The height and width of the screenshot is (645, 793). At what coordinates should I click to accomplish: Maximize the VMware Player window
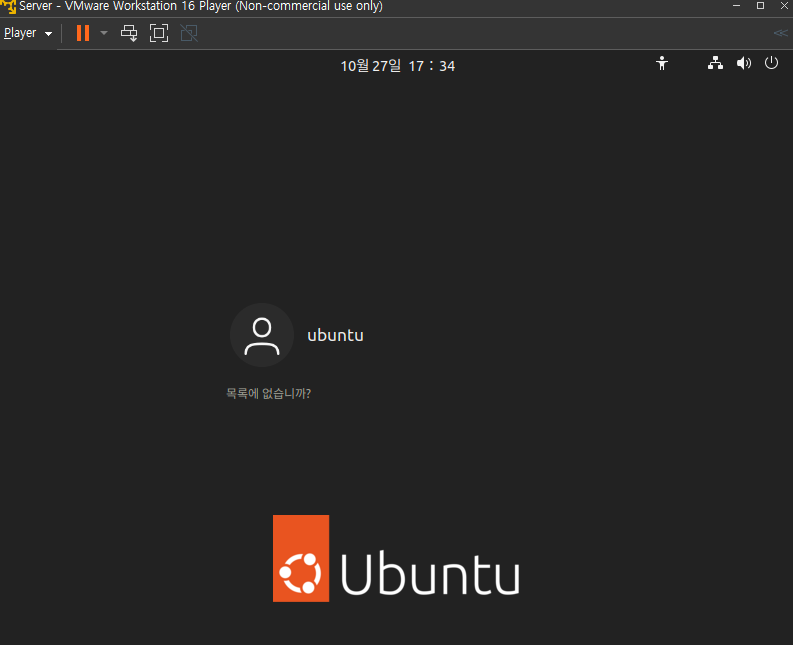click(760, 6)
